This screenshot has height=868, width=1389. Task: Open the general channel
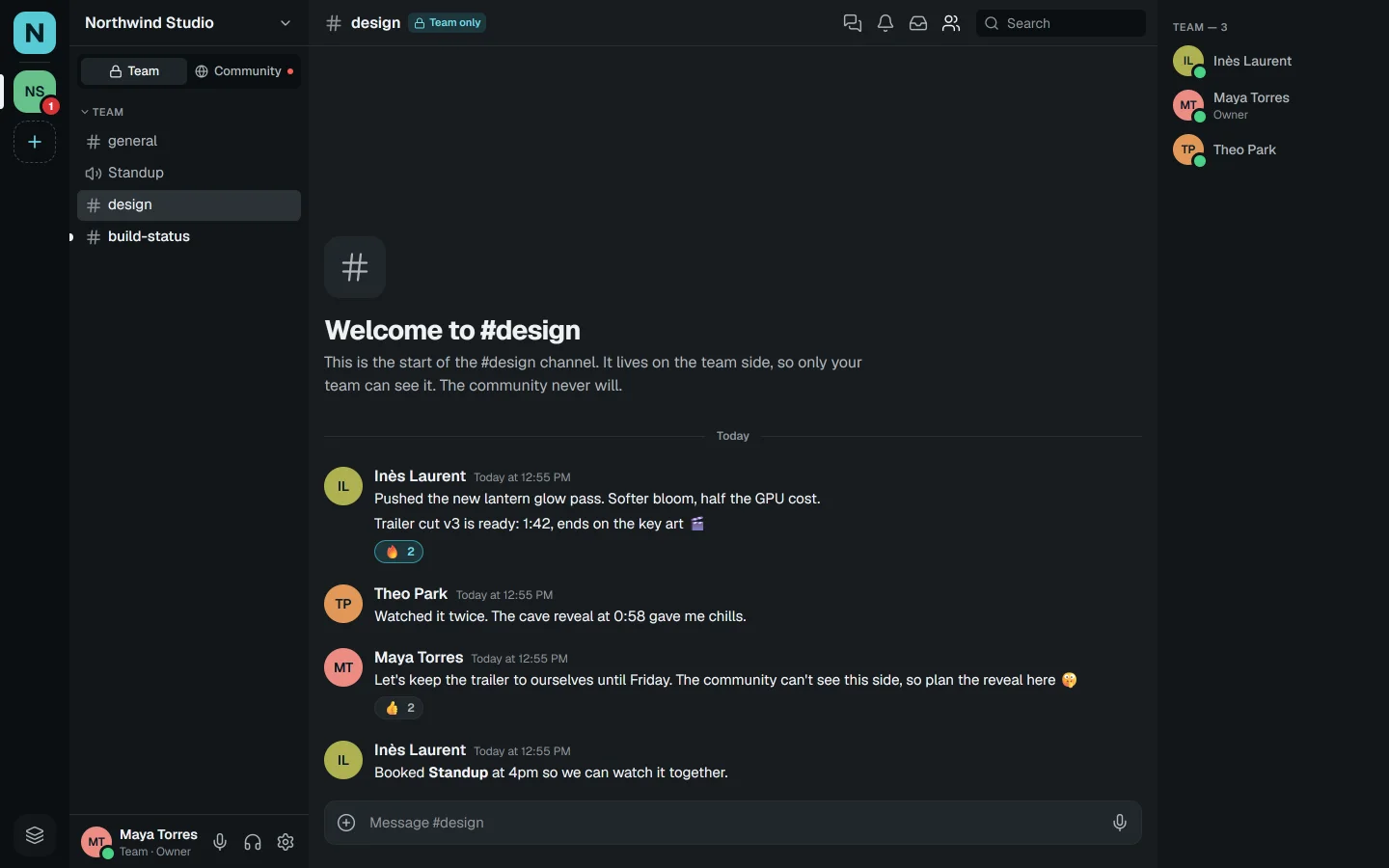tap(189, 142)
